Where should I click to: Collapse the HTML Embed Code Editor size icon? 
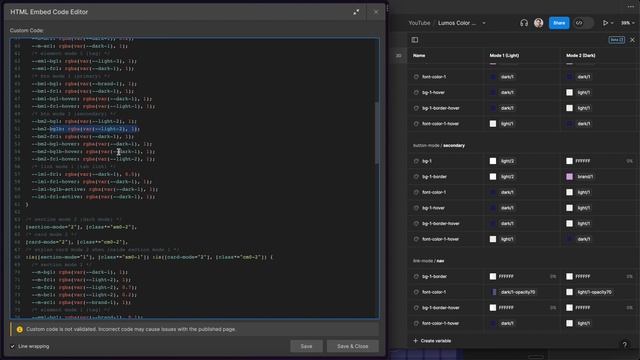356,12
